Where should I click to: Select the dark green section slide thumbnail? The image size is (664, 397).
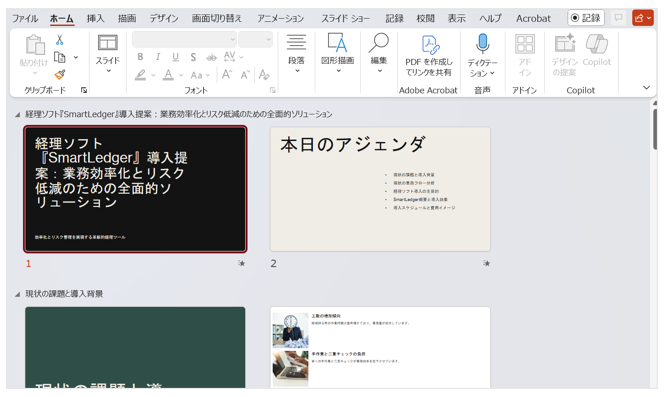pyautogui.click(x=135, y=347)
